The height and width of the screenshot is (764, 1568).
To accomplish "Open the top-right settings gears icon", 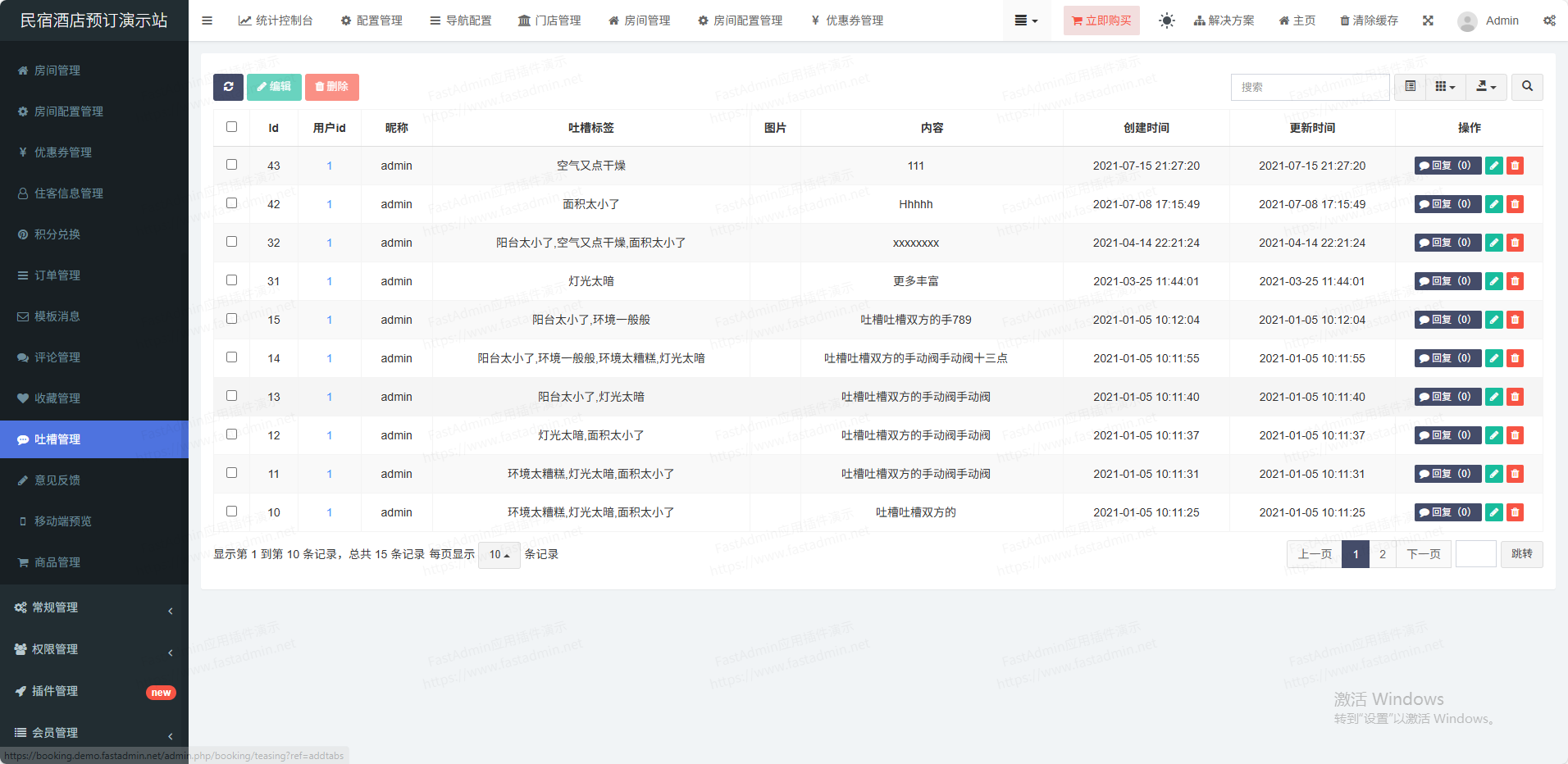I will pyautogui.click(x=1549, y=20).
